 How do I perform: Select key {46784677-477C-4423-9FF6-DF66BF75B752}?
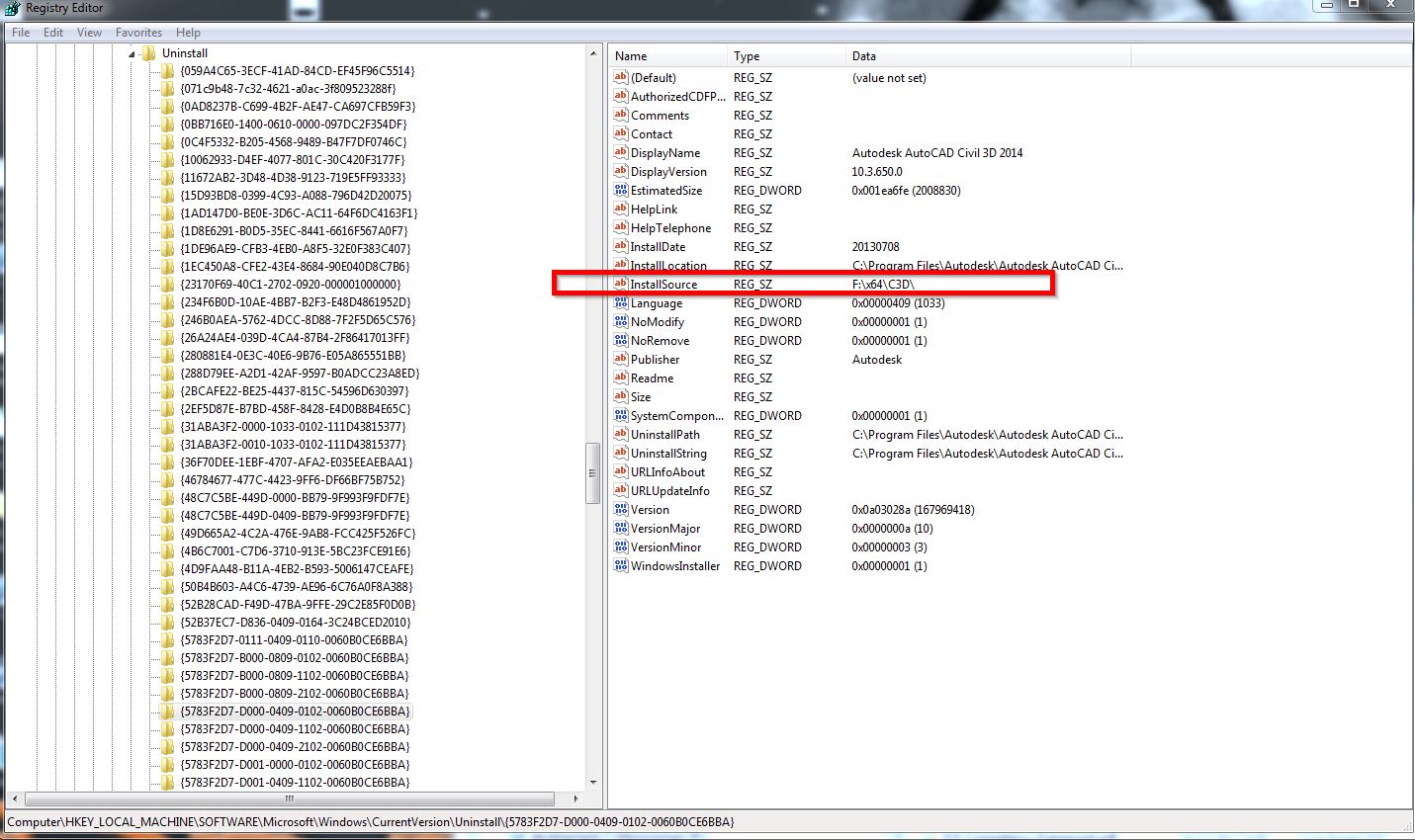point(293,480)
